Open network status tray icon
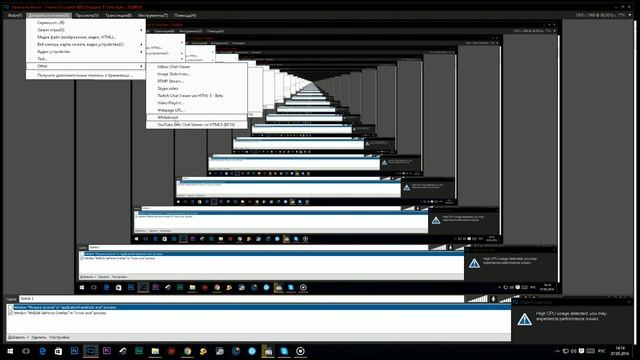 (x=566, y=351)
